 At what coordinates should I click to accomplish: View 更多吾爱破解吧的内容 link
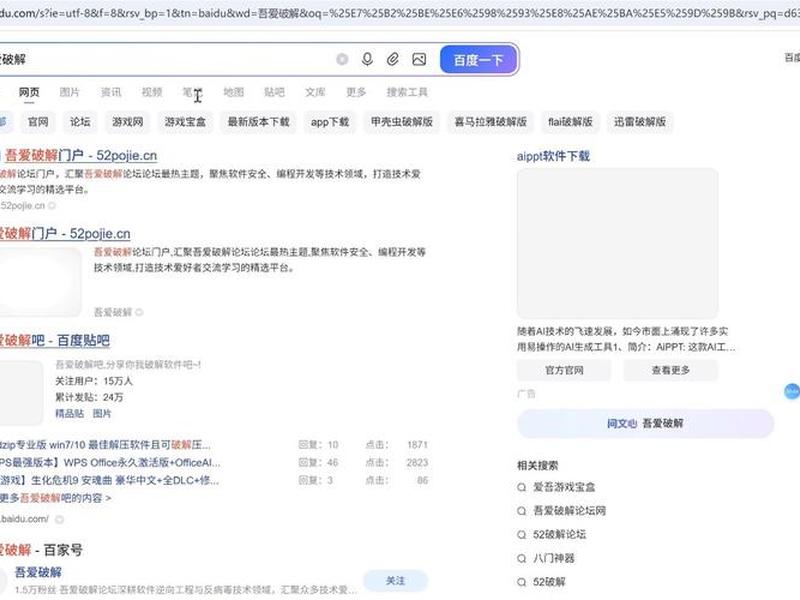tap(55, 498)
